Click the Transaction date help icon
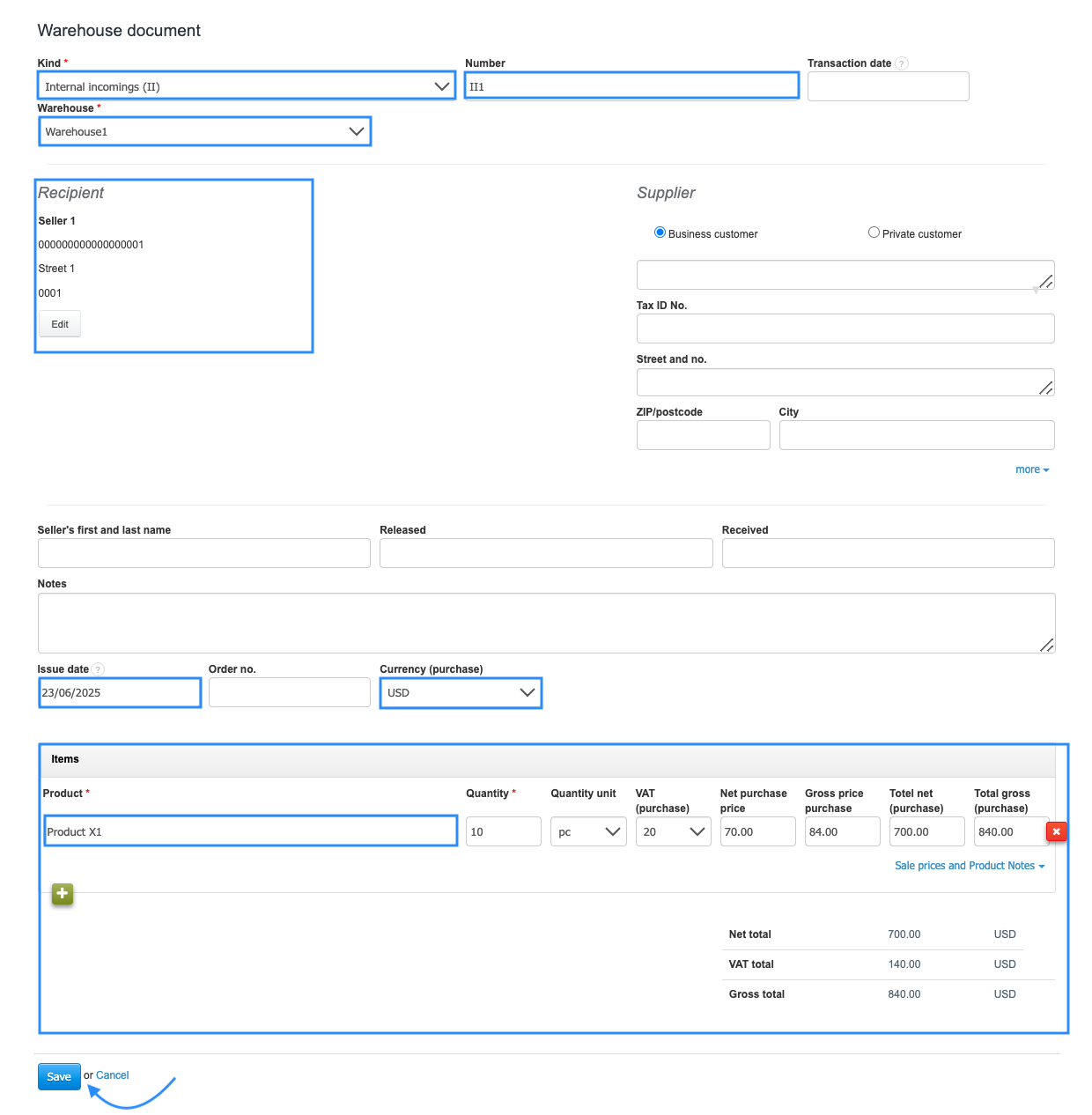Viewport: 1092px width, 1115px height. coord(902,63)
